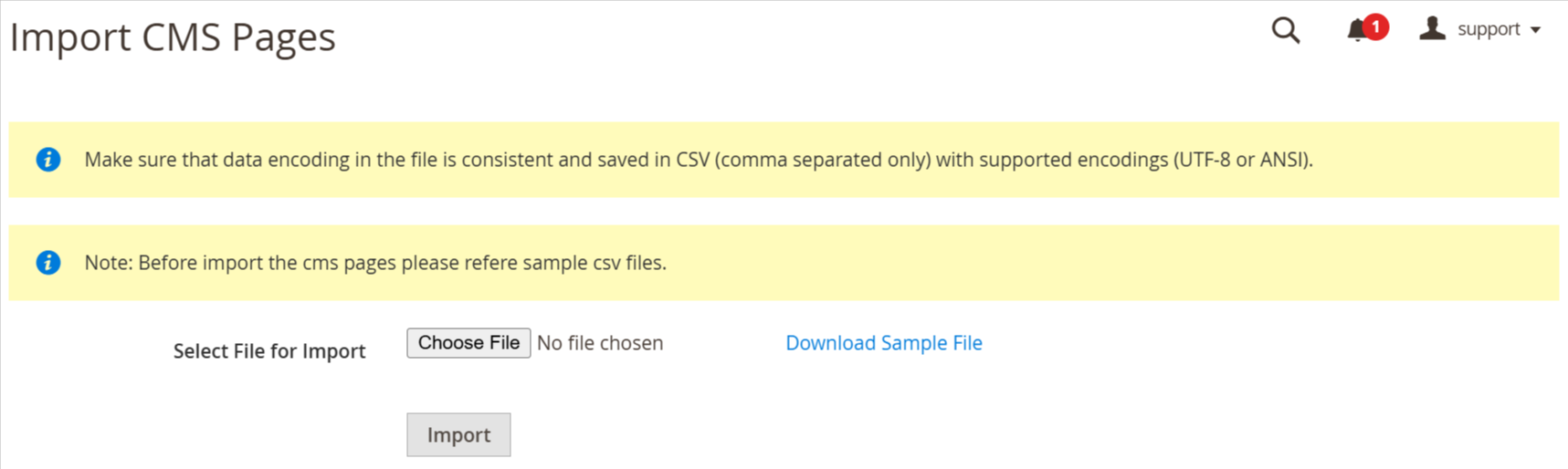Open the notifications bell icon
The image size is (1568, 469).
click(1358, 31)
